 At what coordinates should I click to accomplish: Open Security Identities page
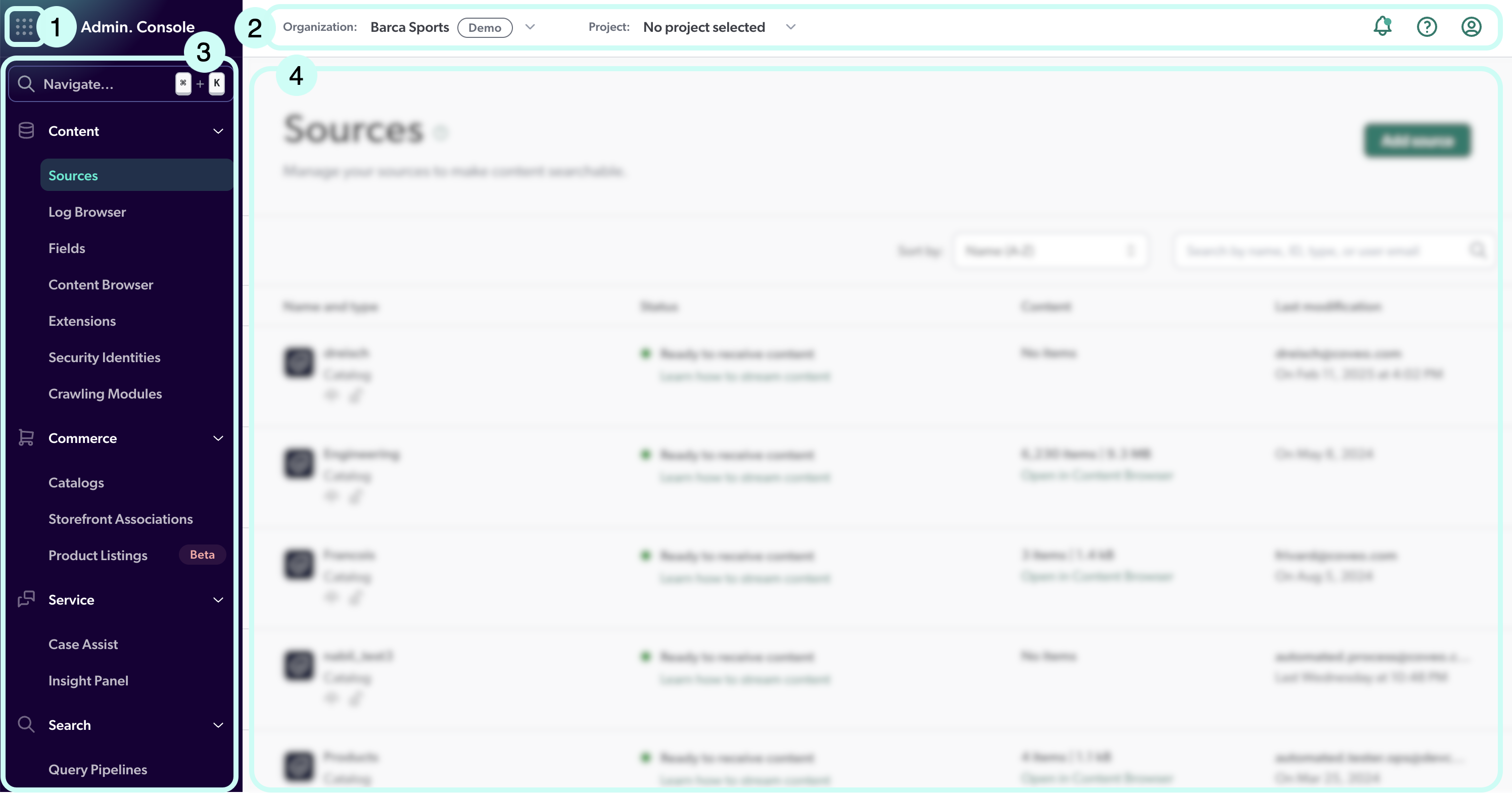[105, 357]
